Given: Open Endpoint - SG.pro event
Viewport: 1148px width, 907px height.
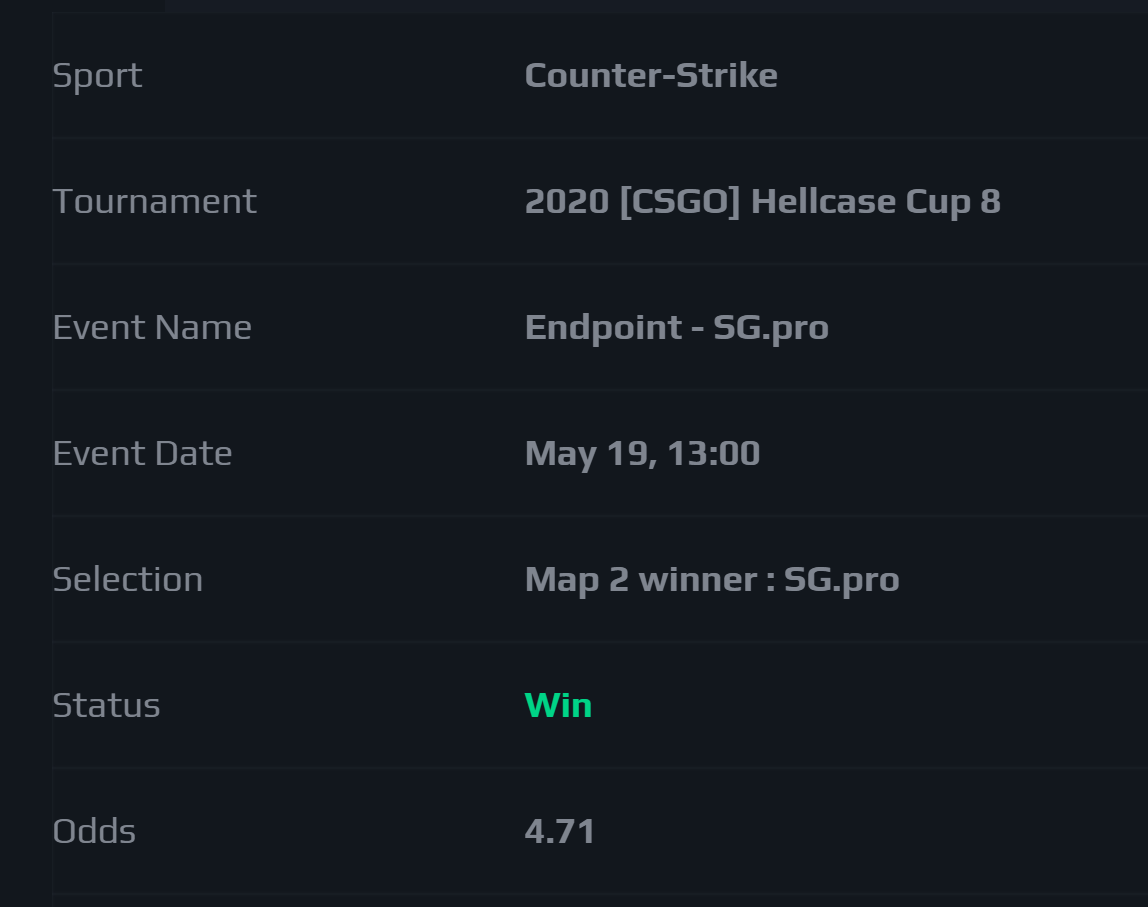Looking at the screenshot, I should coord(676,328).
